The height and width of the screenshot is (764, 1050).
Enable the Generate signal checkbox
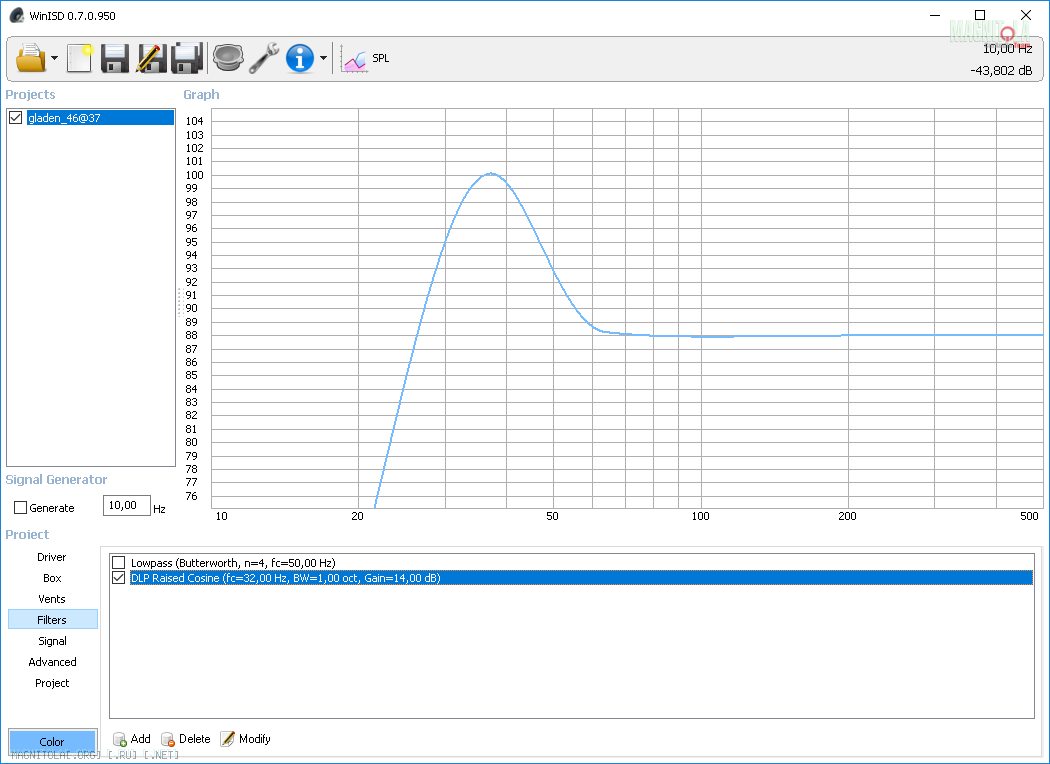click(20, 508)
